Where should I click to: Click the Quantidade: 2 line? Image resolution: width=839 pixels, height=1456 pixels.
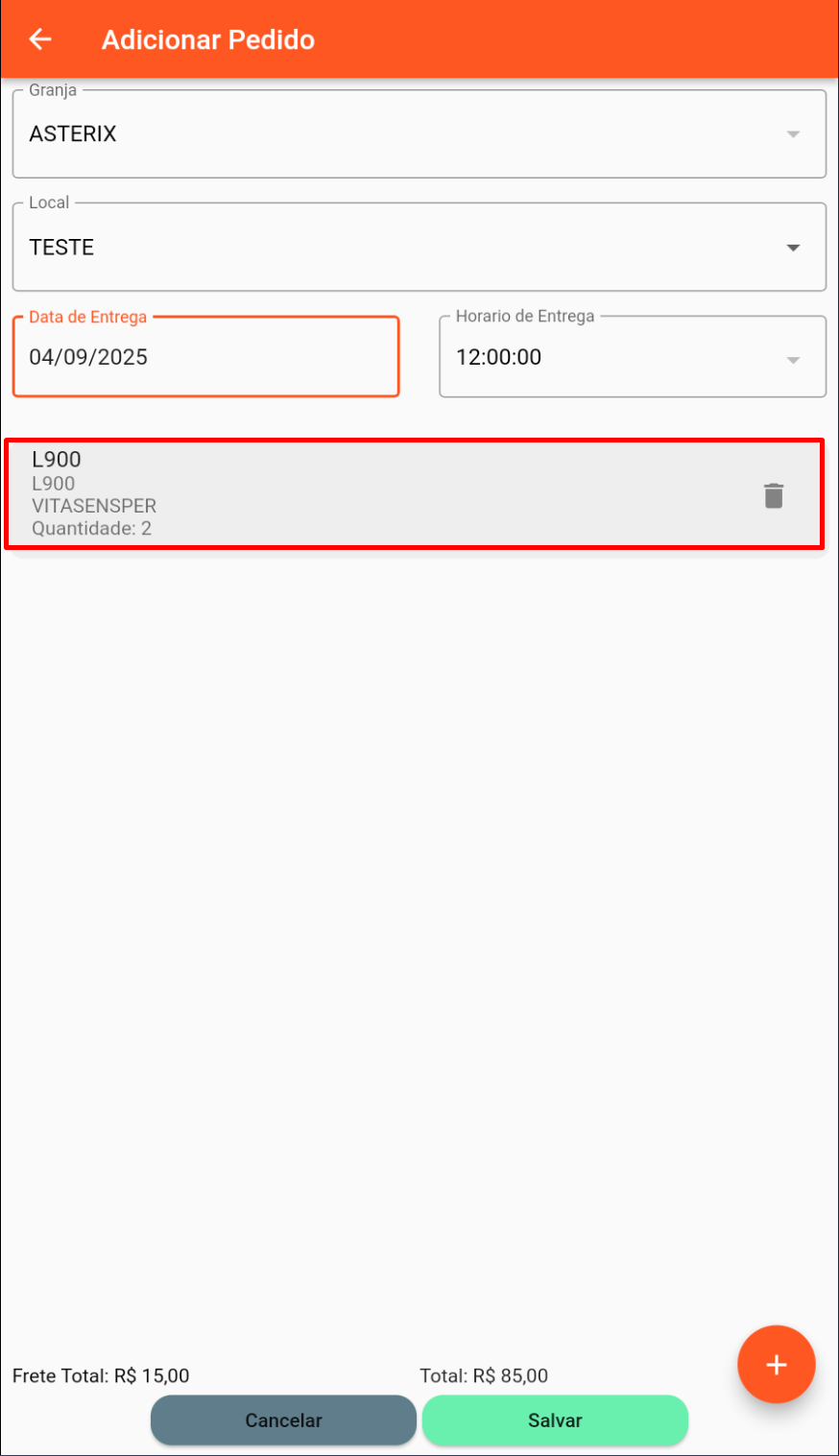pyautogui.click(x=91, y=528)
